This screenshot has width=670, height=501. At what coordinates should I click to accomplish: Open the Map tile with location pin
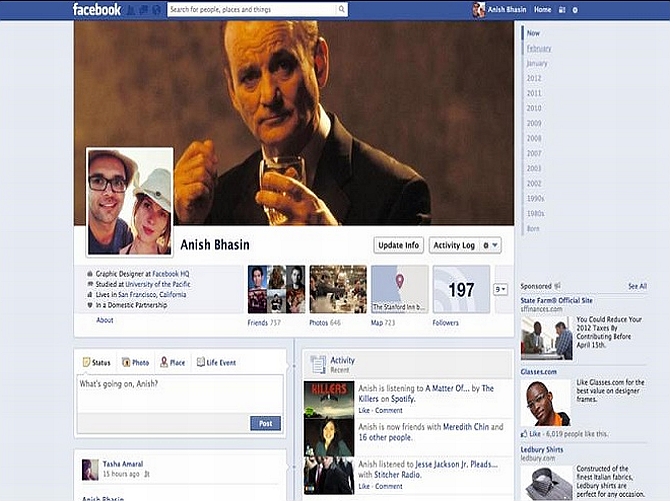(400, 289)
